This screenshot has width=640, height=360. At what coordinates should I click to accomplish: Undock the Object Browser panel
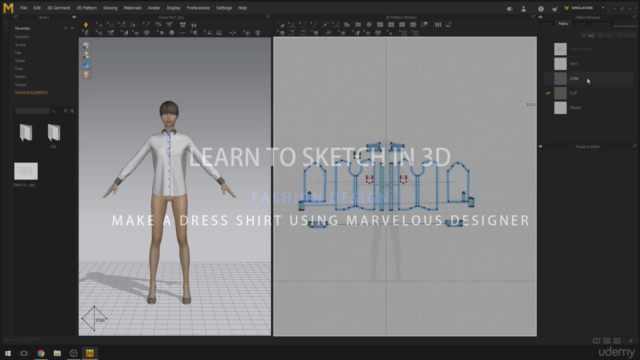pos(634,17)
